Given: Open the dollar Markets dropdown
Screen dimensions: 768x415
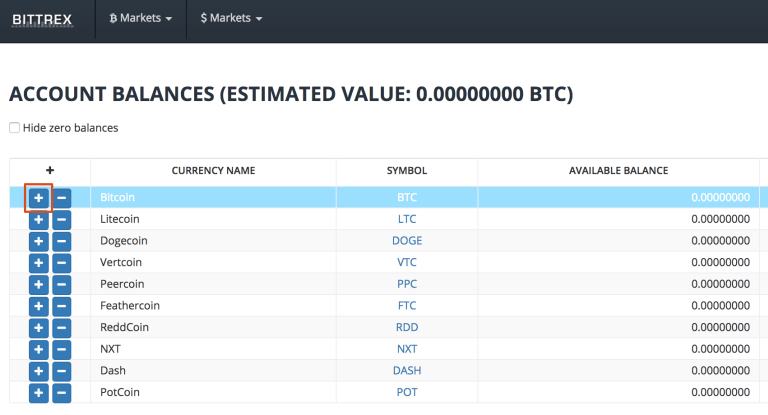Looking at the screenshot, I should click(x=231, y=18).
